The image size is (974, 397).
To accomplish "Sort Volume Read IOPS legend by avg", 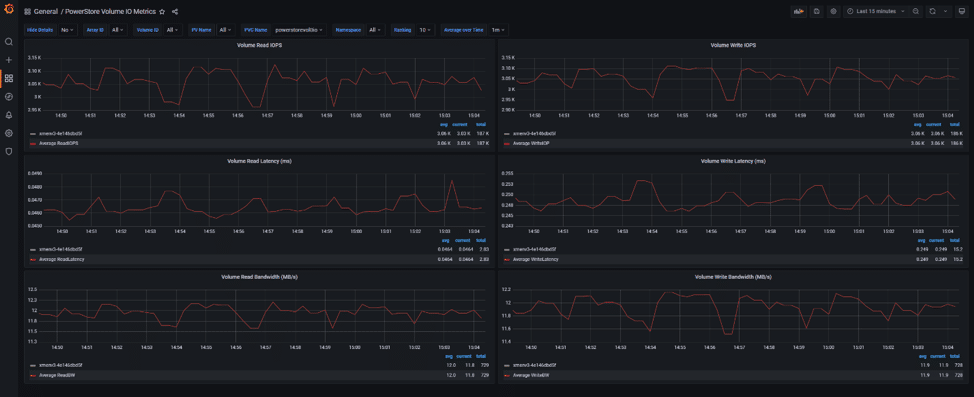I will [444, 124].
